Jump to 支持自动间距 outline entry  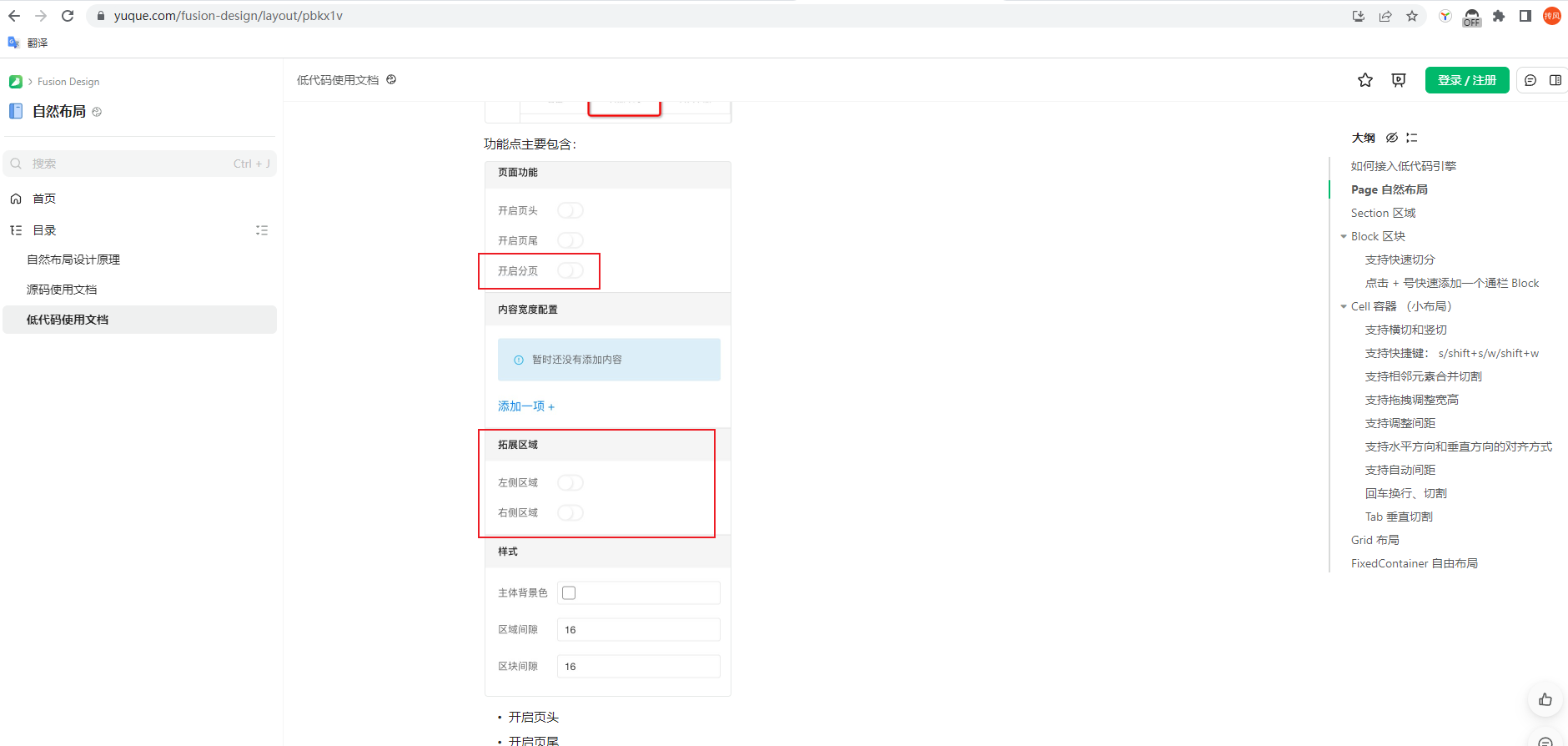(x=1400, y=470)
